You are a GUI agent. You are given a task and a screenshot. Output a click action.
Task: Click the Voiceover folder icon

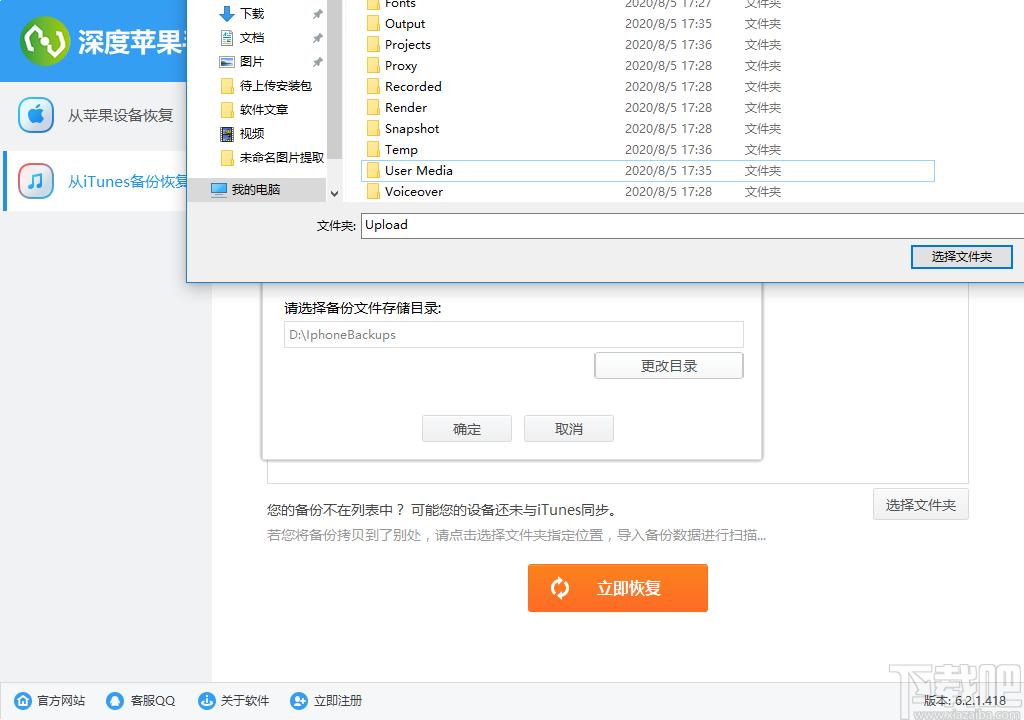click(373, 191)
